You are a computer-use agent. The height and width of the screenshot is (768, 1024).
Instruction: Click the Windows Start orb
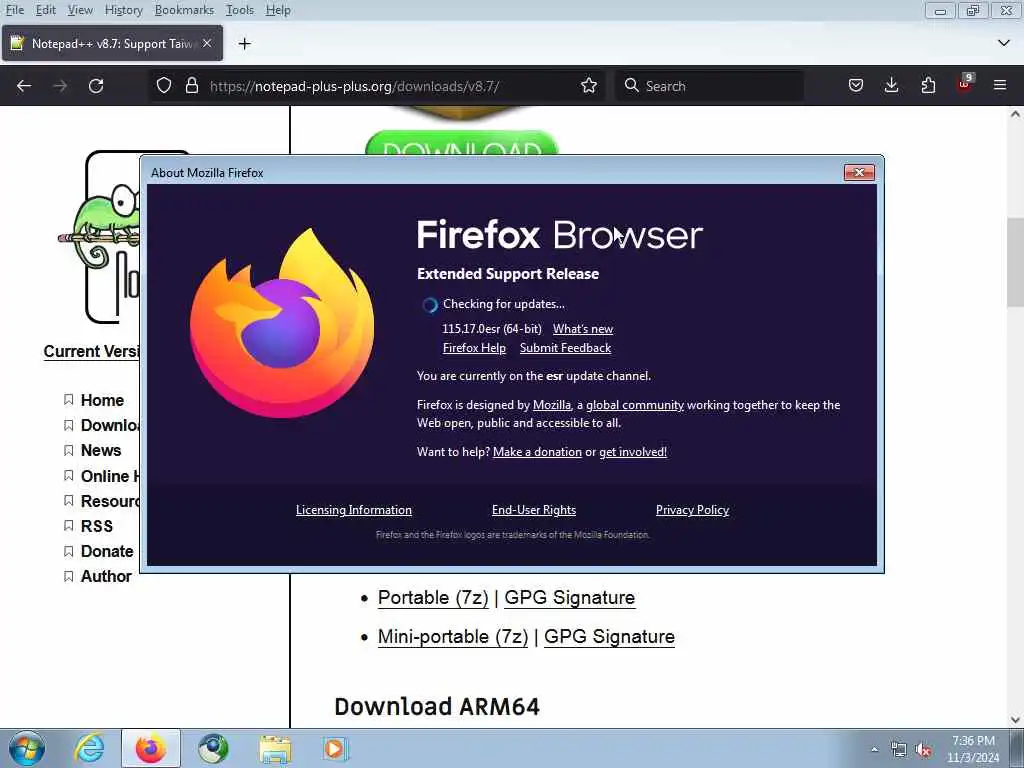[x=27, y=748]
